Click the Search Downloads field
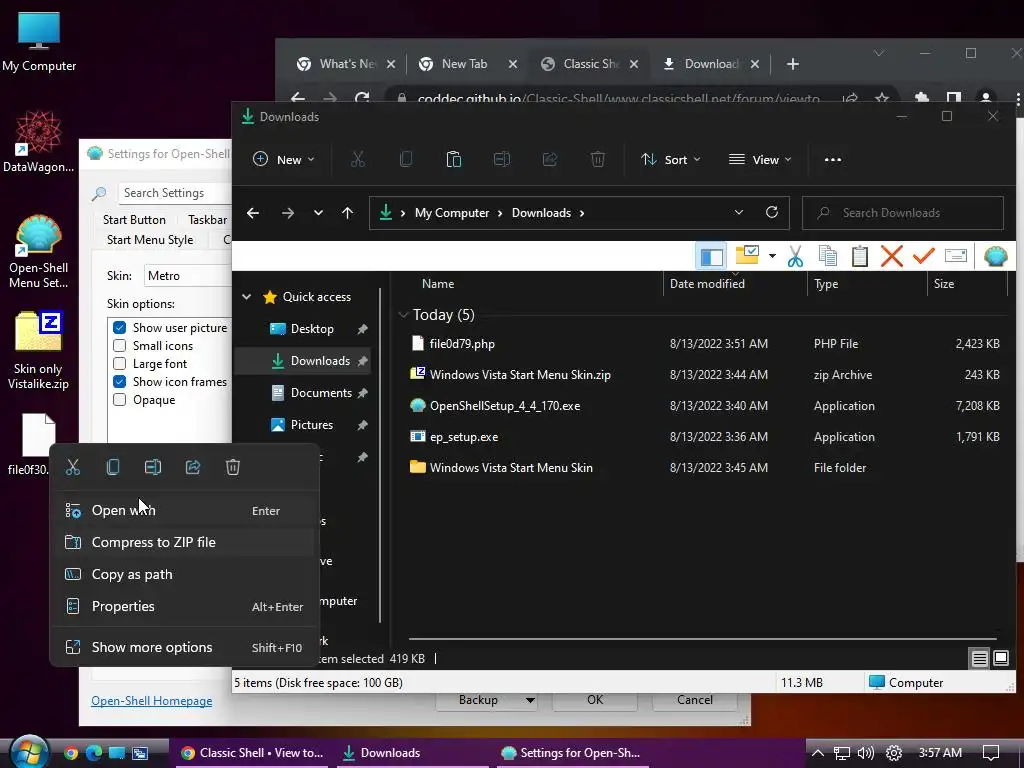1024x768 pixels. (903, 213)
